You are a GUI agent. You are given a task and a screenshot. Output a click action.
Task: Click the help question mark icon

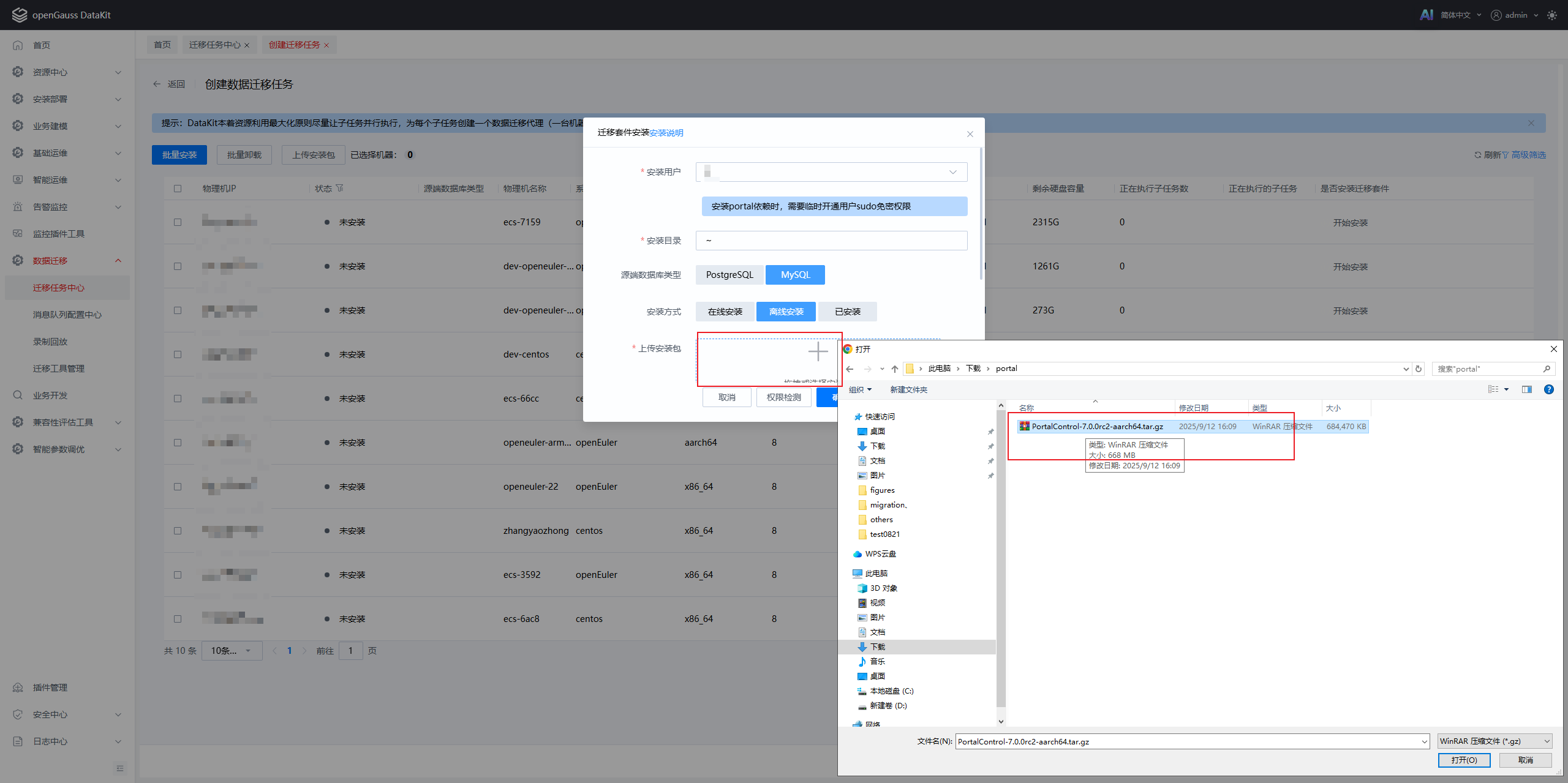point(1549,389)
